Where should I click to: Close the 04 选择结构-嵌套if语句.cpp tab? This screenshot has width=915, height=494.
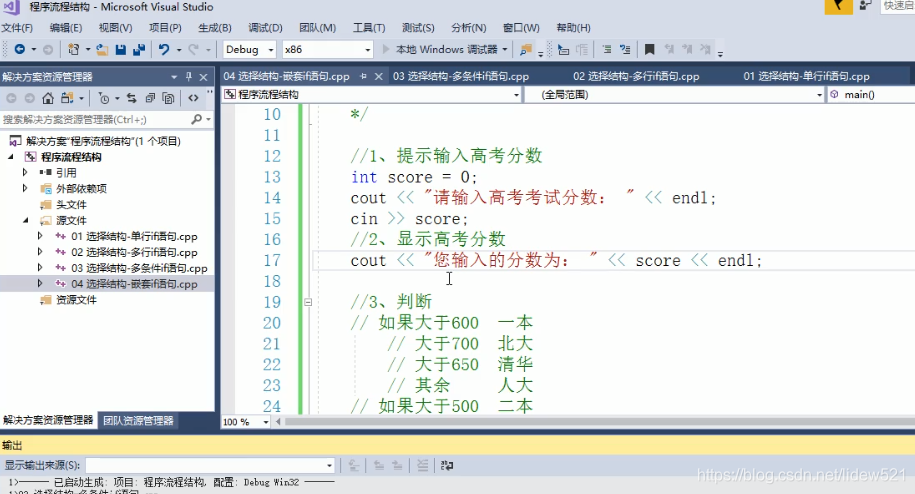click(x=379, y=76)
